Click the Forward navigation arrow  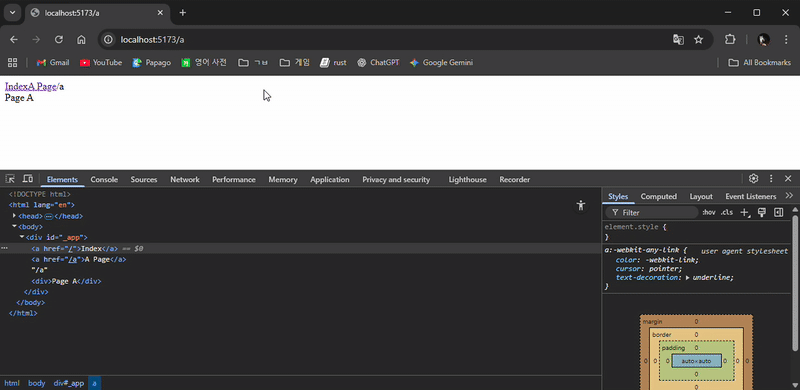point(36,40)
